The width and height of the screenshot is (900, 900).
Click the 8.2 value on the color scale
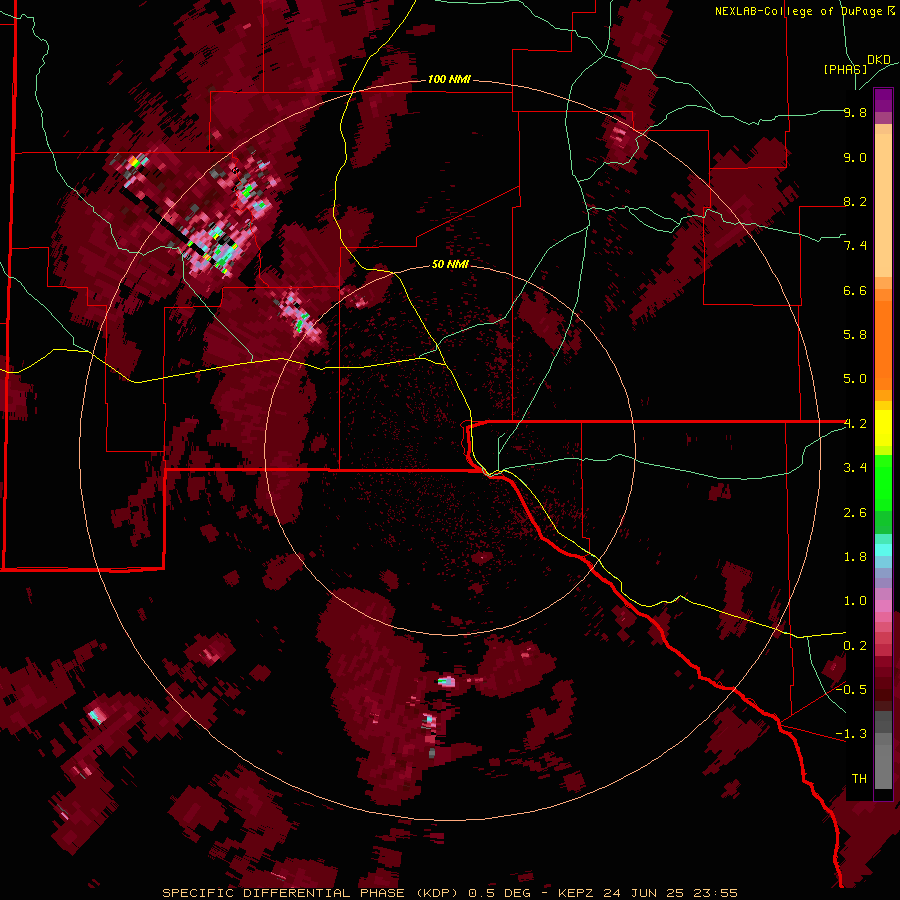pos(855,201)
